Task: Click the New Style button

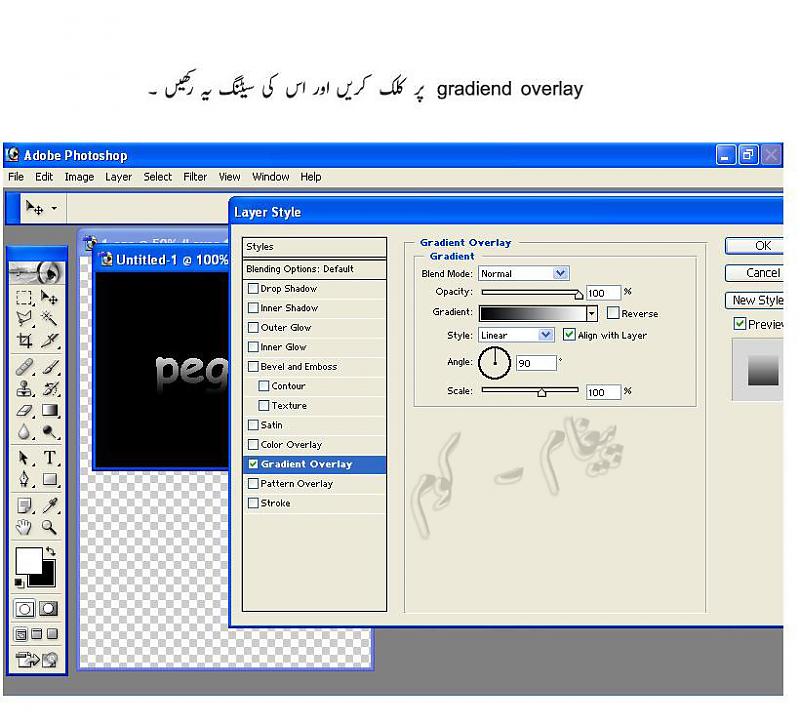Action: click(757, 300)
